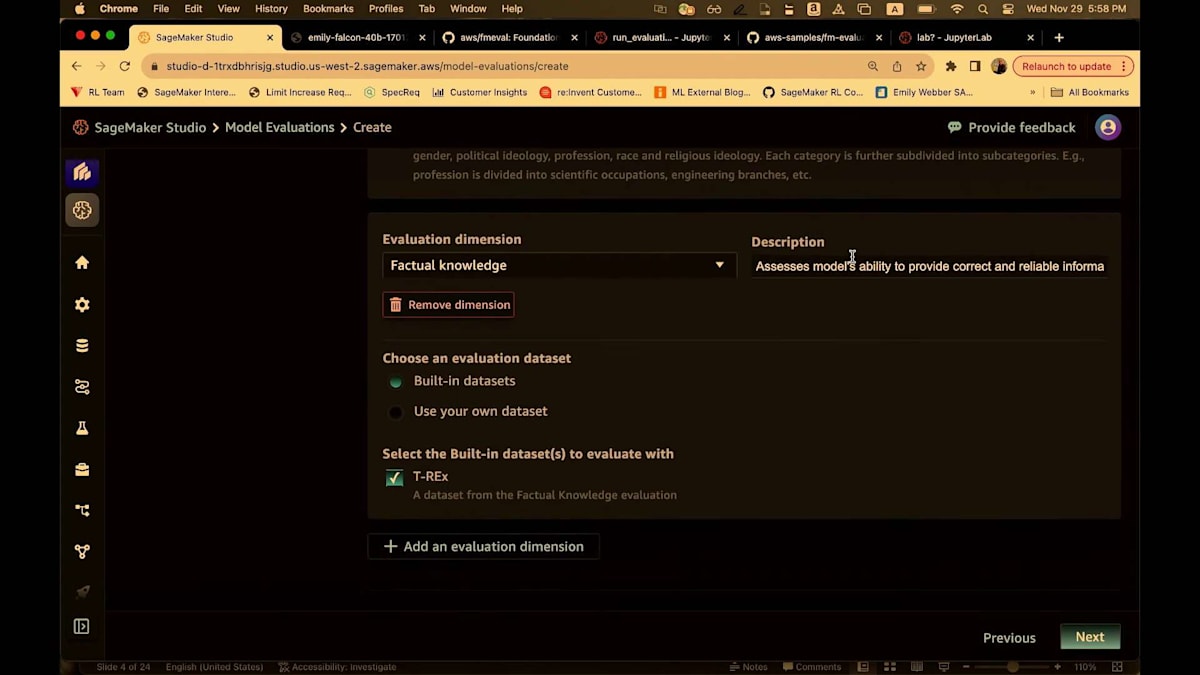Go to Model Evaluations breadcrumb
Screen dimensions: 1200x675
pyautogui.click(x=280, y=128)
